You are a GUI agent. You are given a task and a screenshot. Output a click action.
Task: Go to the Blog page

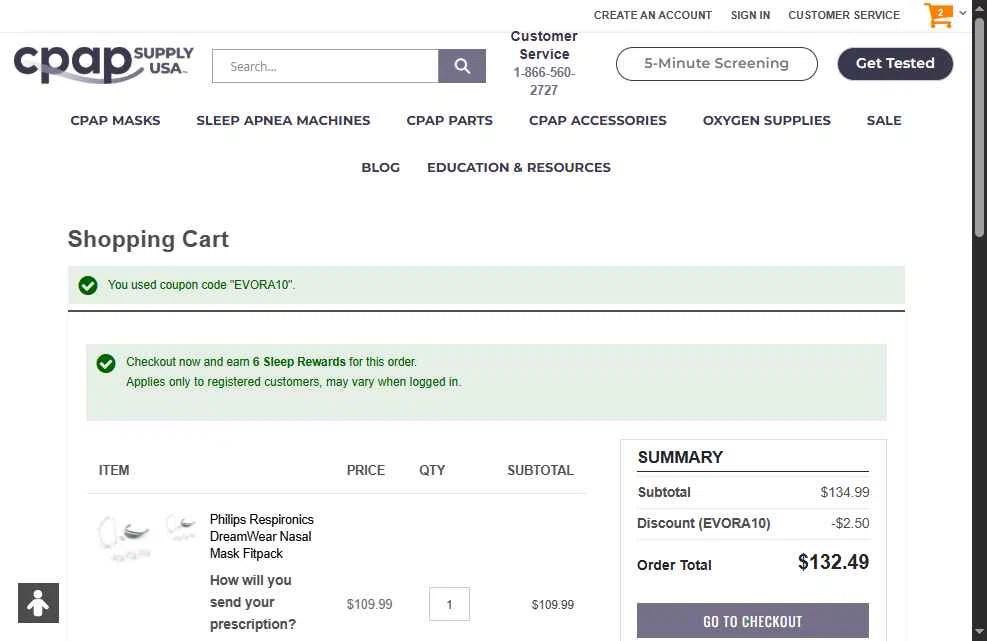click(x=380, y=167)
